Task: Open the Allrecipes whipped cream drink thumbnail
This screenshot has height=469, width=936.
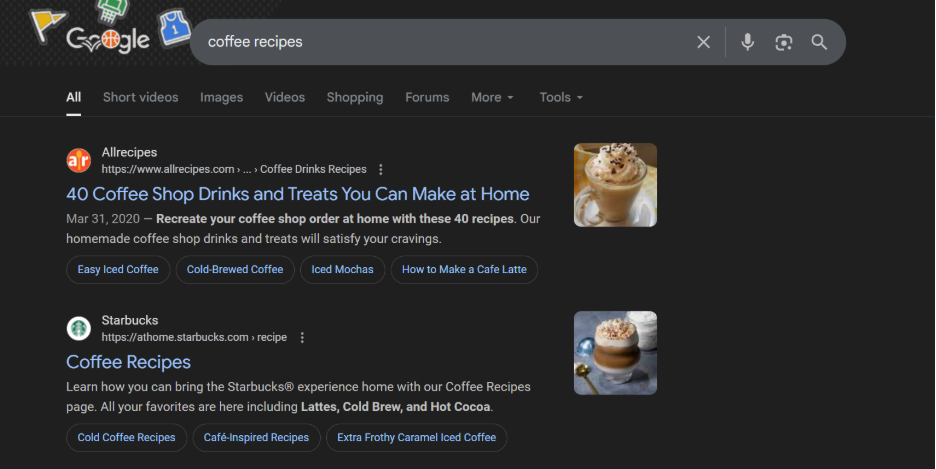Action: tap(615, 185)
